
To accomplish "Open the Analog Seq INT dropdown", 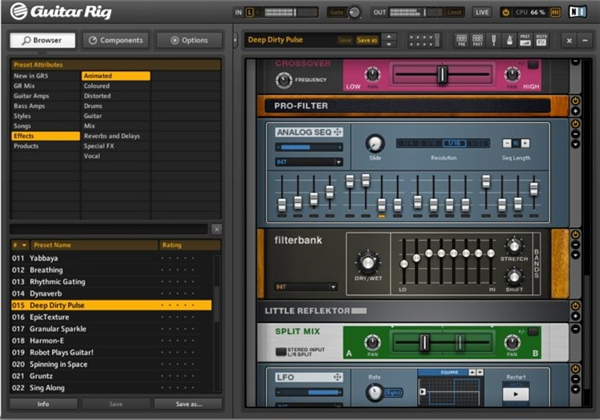I will [x=309, y=162].
